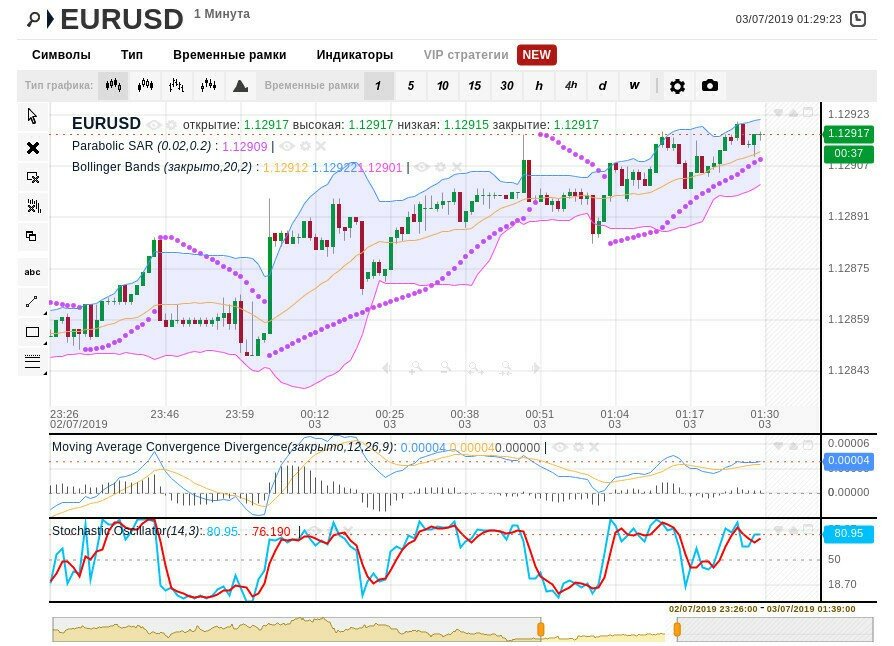
Task: Click the delete drawings X tool
Action: [32, 147]
